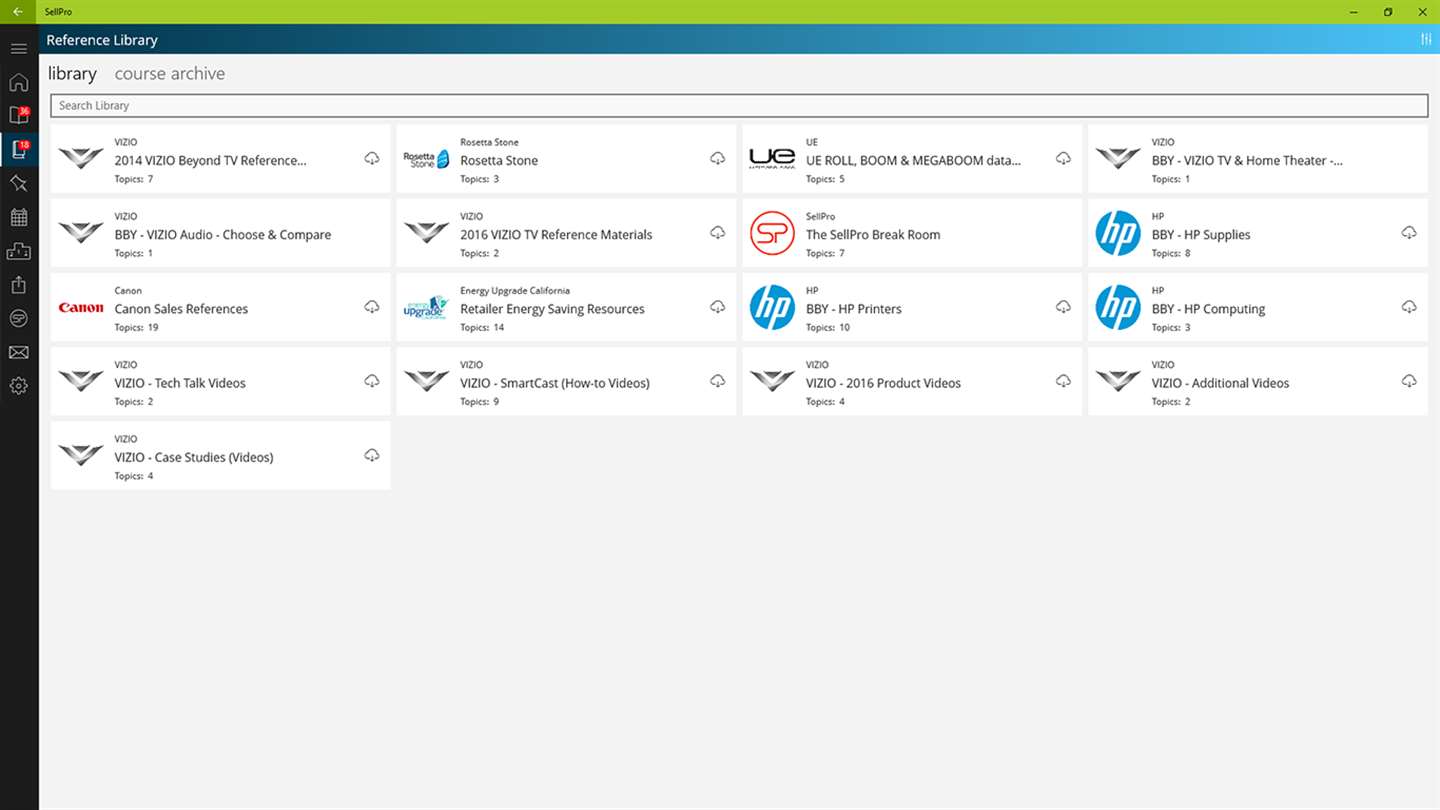Open Retailer Energy Saving Resources title
This screenshot has width=1440, height=810.
click(552, 309)
